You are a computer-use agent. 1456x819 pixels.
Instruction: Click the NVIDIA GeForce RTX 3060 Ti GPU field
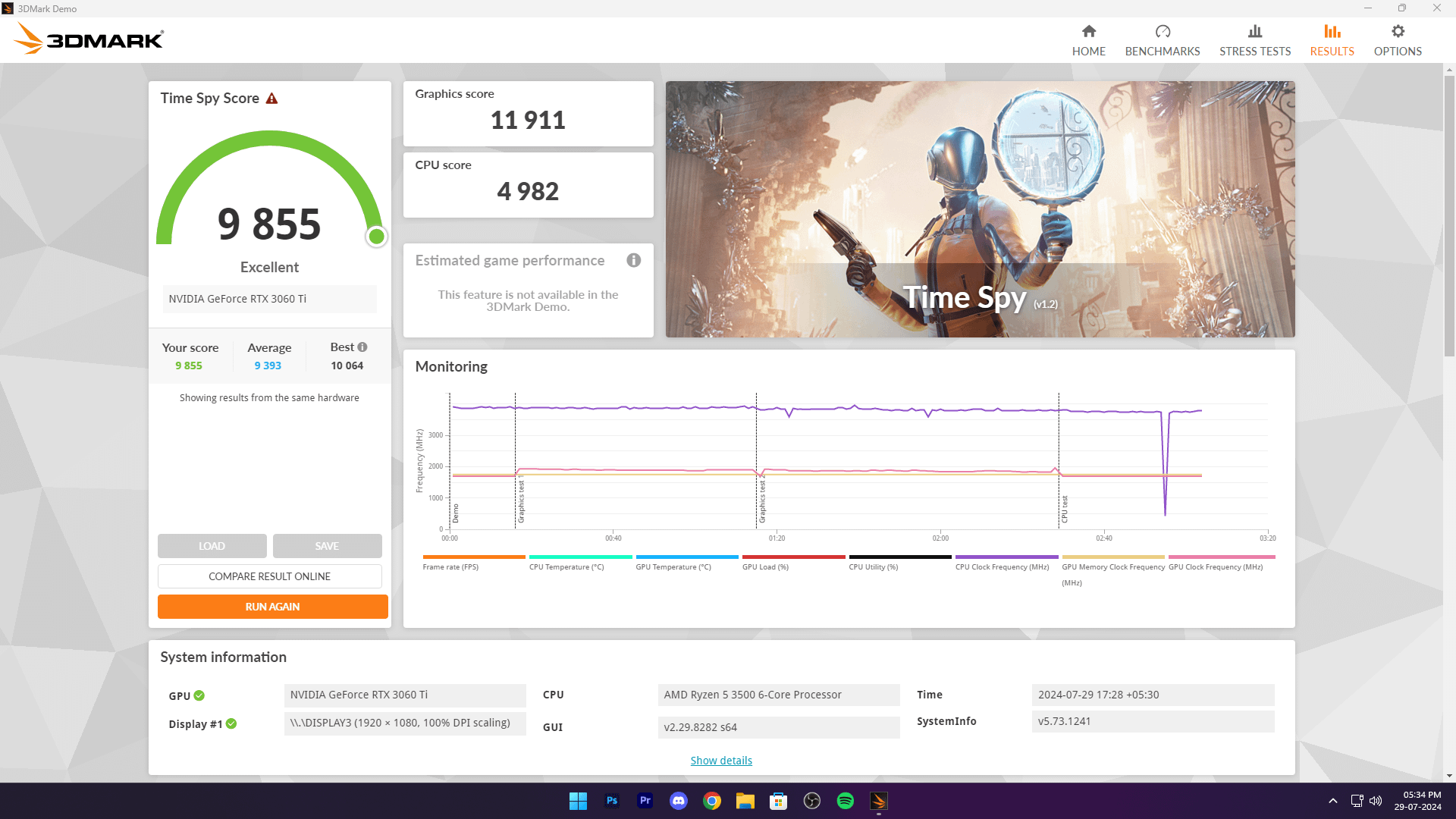coord(405,695)
